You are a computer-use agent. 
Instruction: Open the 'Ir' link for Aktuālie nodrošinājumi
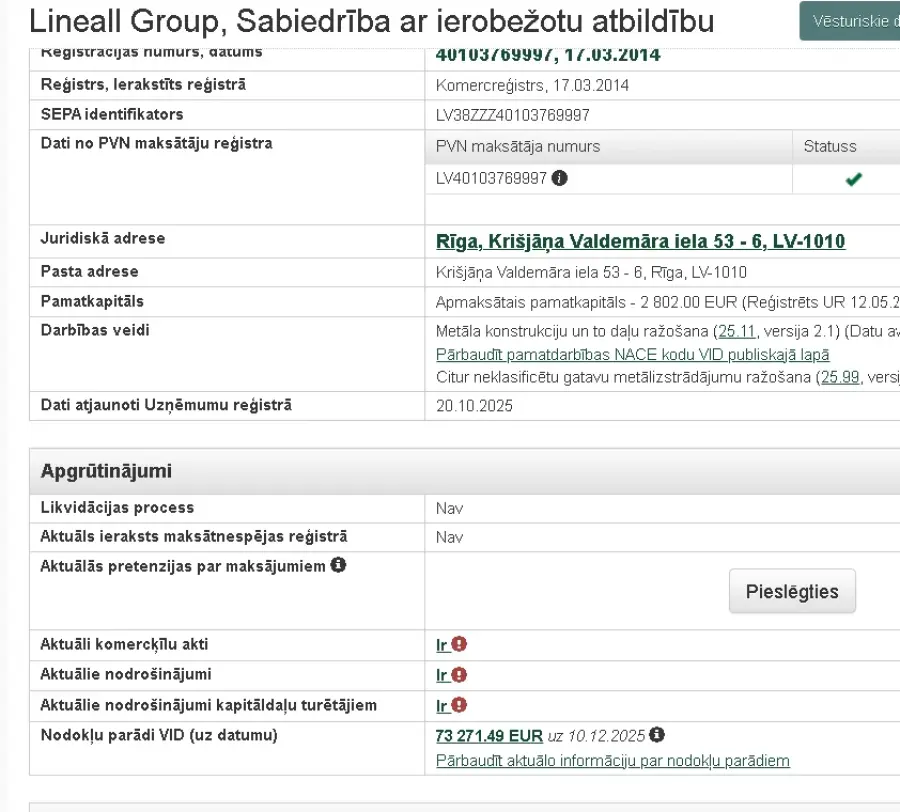click(441, 675)
